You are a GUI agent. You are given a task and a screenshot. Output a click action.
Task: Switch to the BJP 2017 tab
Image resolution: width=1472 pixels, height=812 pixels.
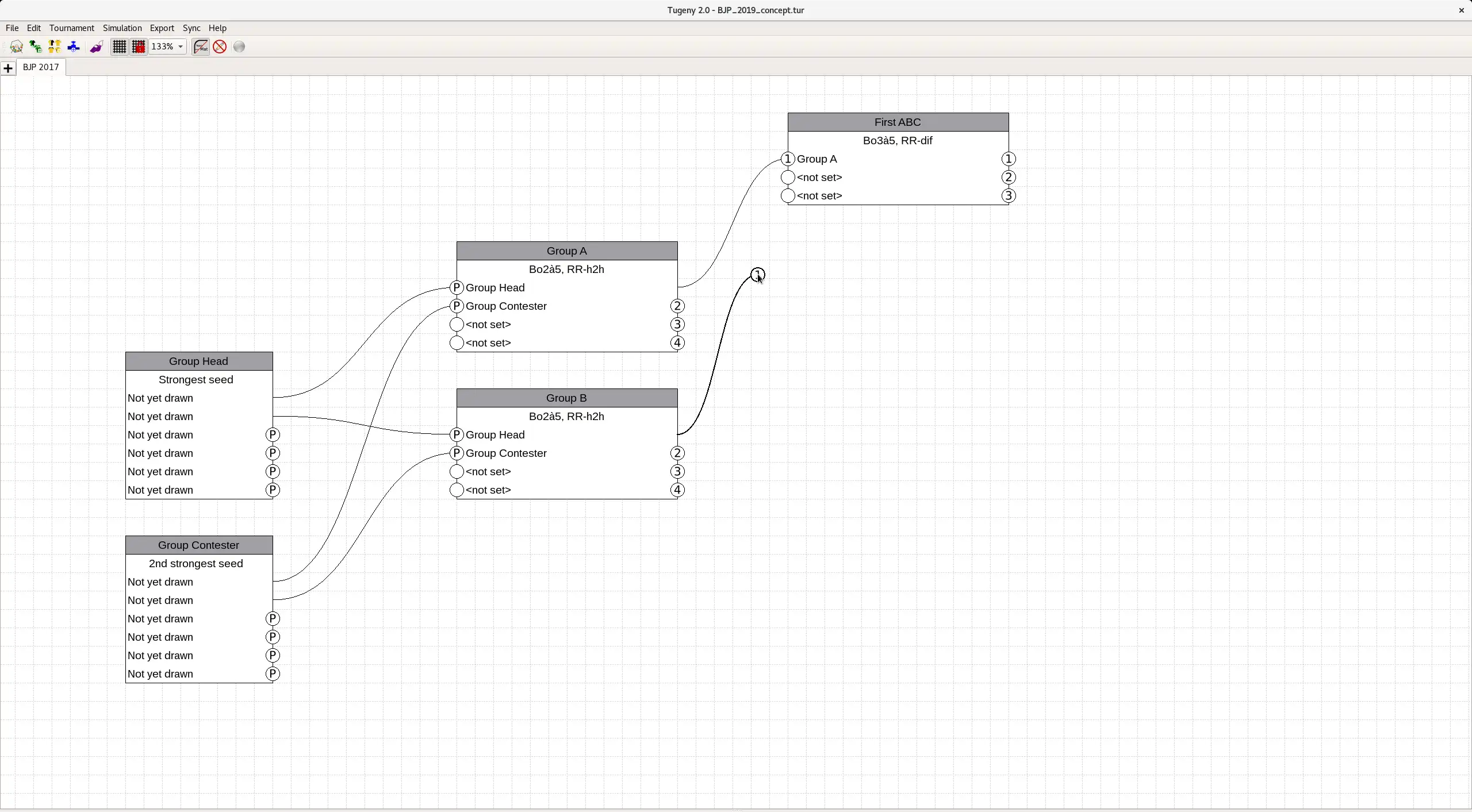41,67
